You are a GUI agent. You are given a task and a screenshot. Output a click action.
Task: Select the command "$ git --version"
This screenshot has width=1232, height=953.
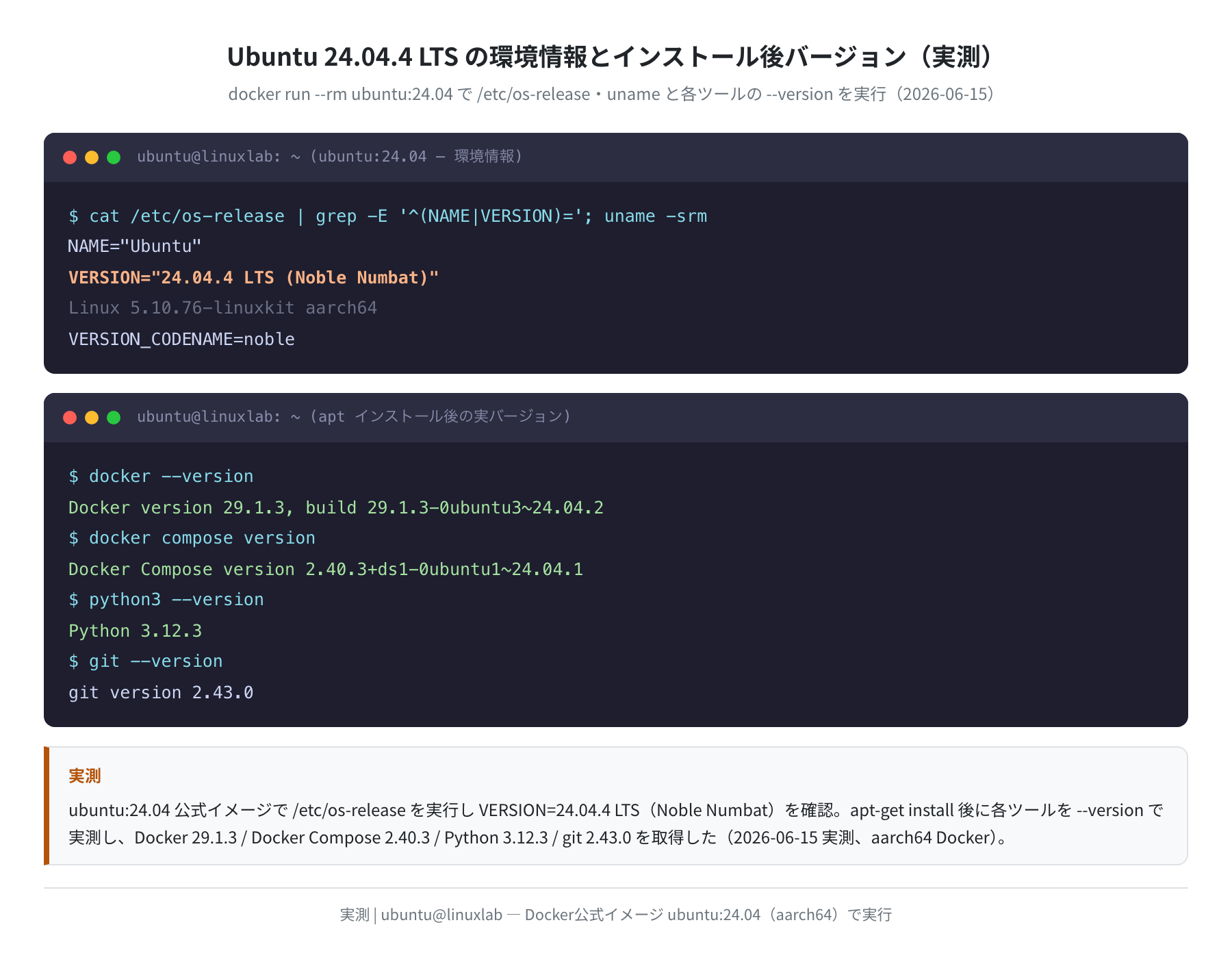(146, 661)
